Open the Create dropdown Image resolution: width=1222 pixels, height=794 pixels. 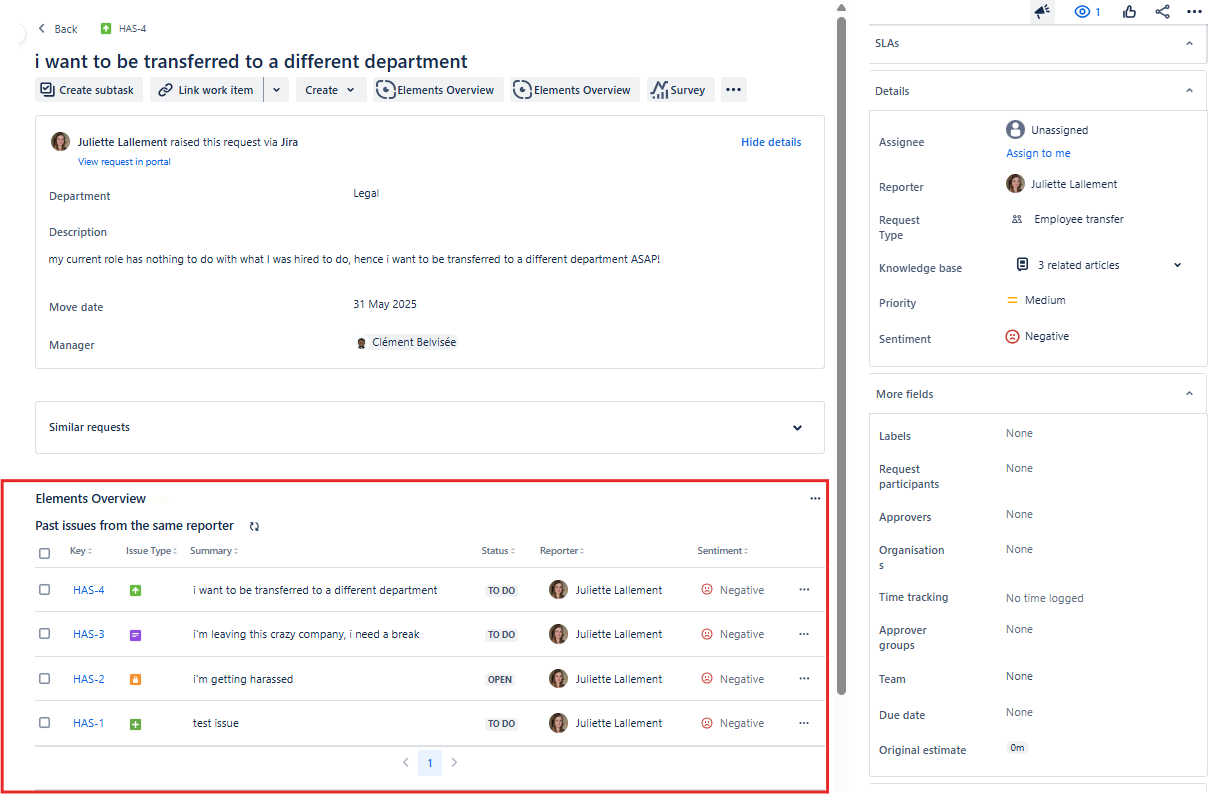coord(330,90)
